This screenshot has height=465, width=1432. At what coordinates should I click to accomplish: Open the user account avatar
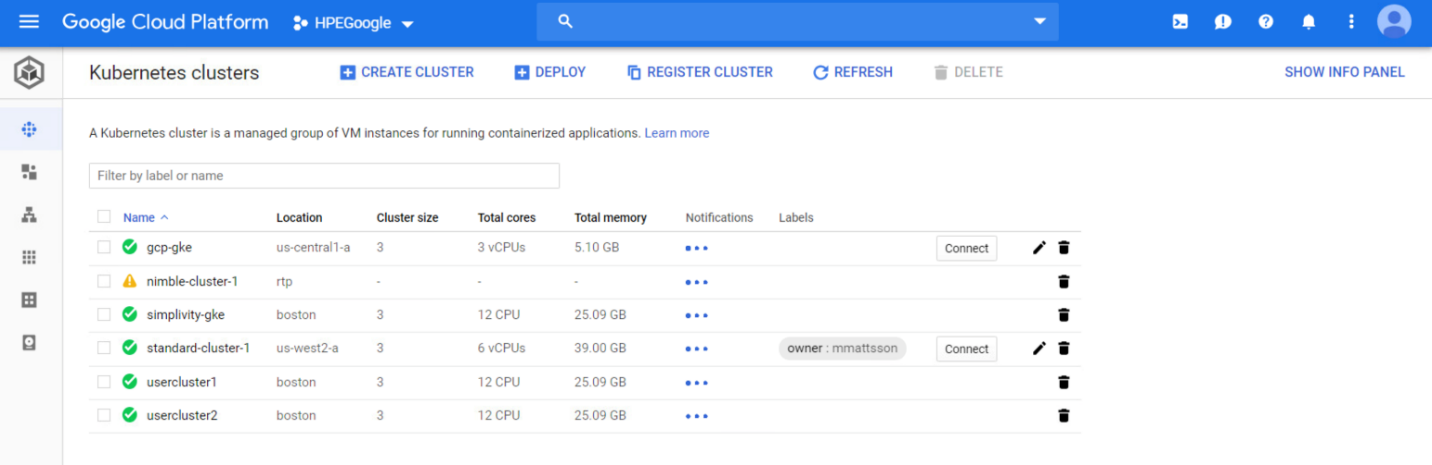[1394, 22]
